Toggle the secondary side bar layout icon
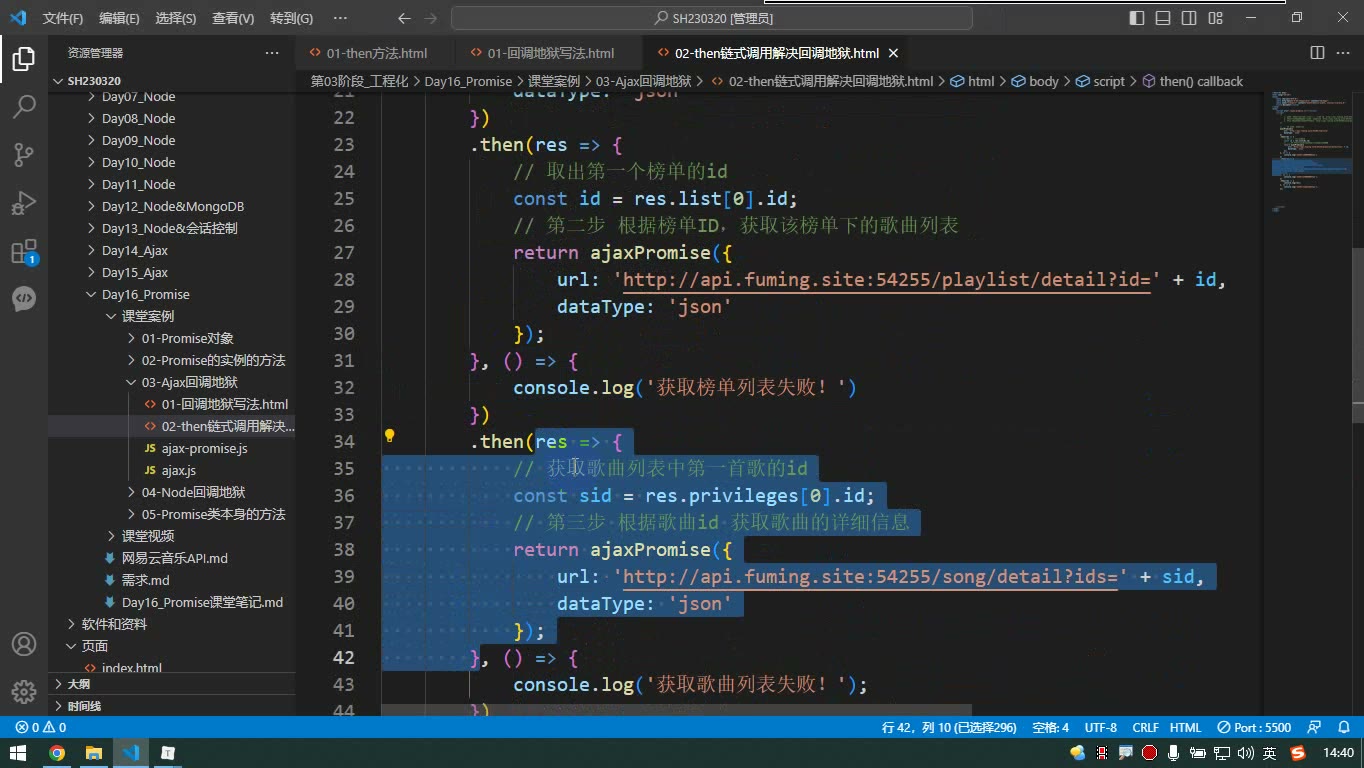The image size is (1364, 768). click(x=1189, y=18)
